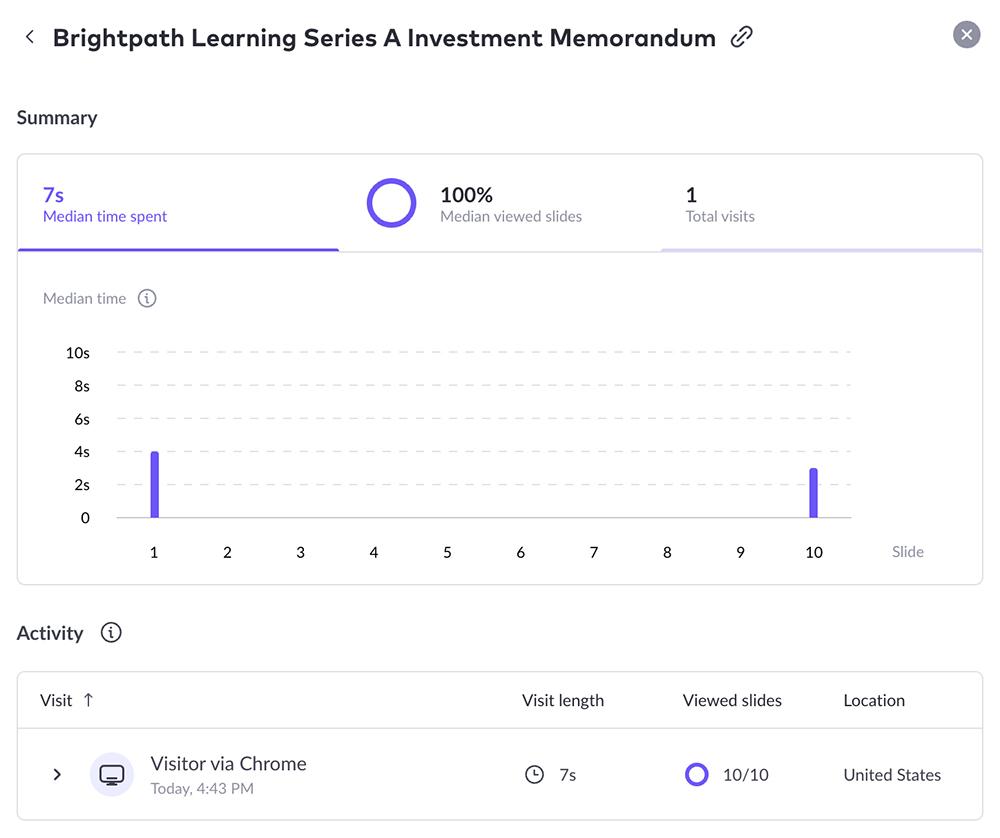Select the Median viewed slides tab
The image size is (1000, 838).
click(499, 204)
